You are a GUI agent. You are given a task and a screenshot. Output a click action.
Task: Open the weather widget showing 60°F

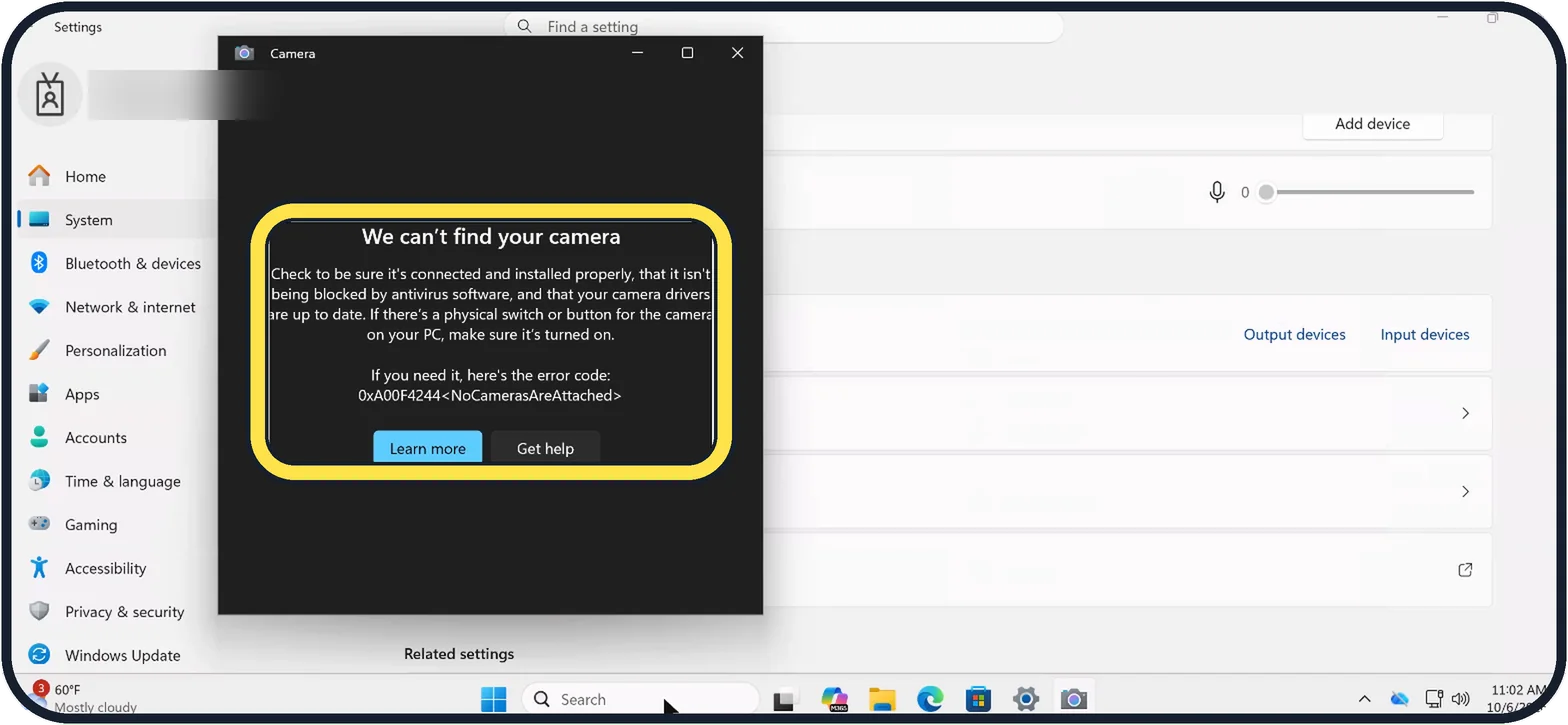point(85,698)
